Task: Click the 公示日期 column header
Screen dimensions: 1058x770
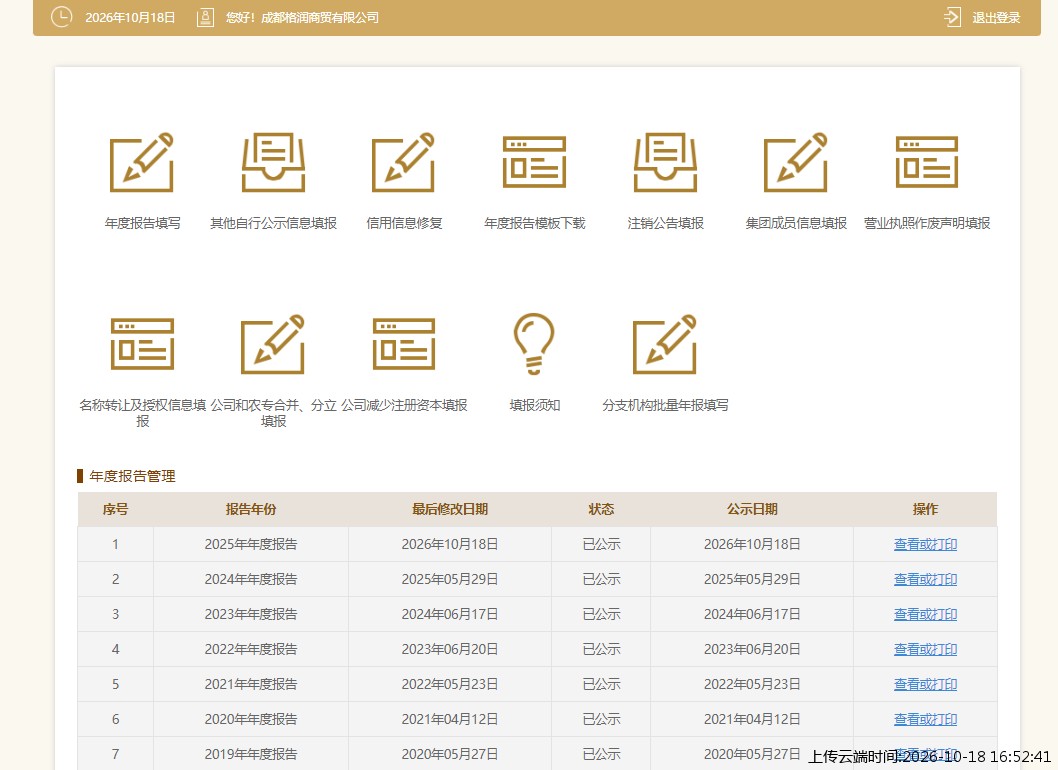Action: click(x=752, y=509)
